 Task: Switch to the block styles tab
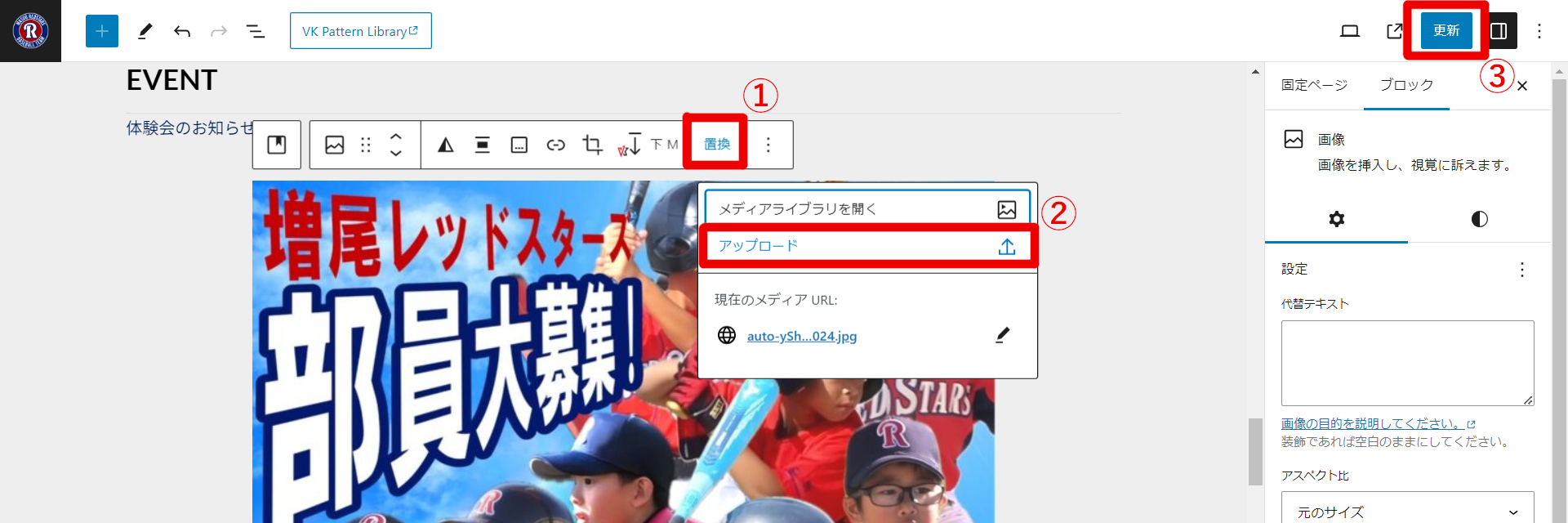pyautogui.click(x=1479, y=219)
